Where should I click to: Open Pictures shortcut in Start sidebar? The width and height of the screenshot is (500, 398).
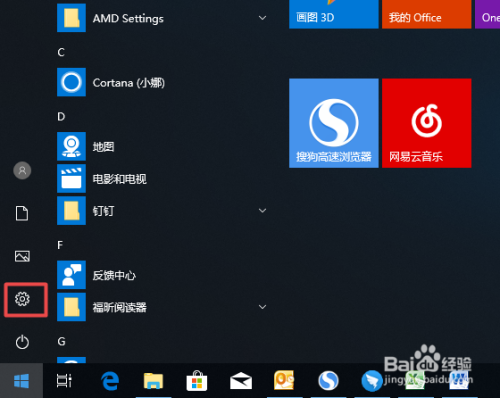(x=22, y=256)
